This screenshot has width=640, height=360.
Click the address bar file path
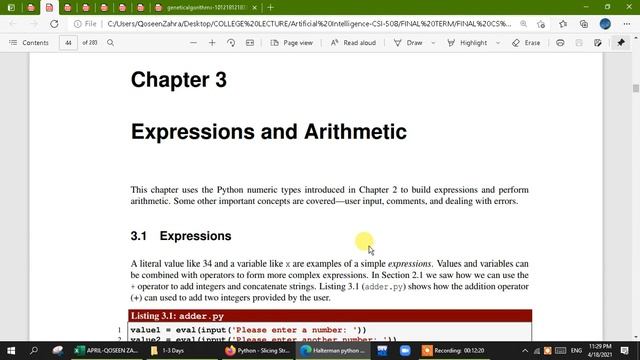click(309, 24)
